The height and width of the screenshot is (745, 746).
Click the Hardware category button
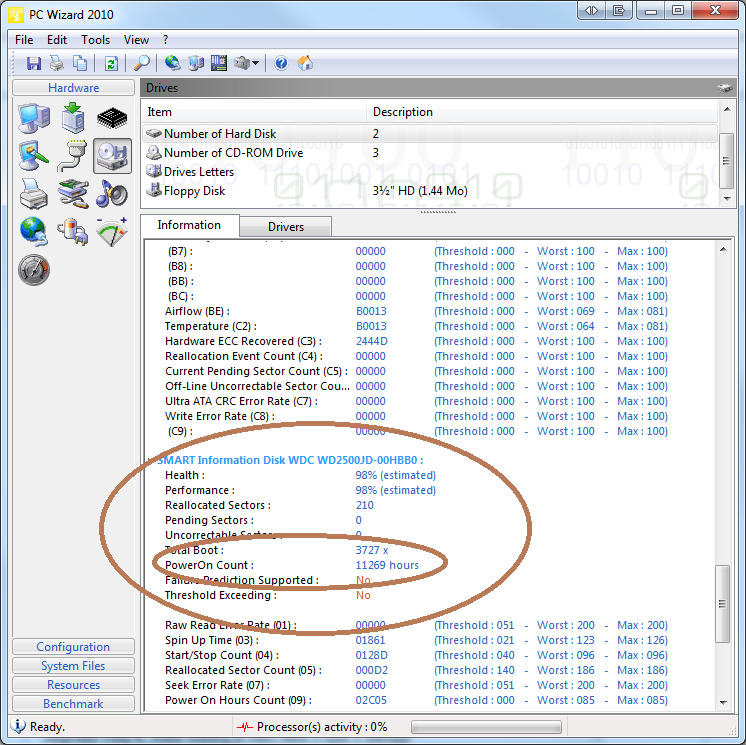pyautogui.click(x=74, y=88)
